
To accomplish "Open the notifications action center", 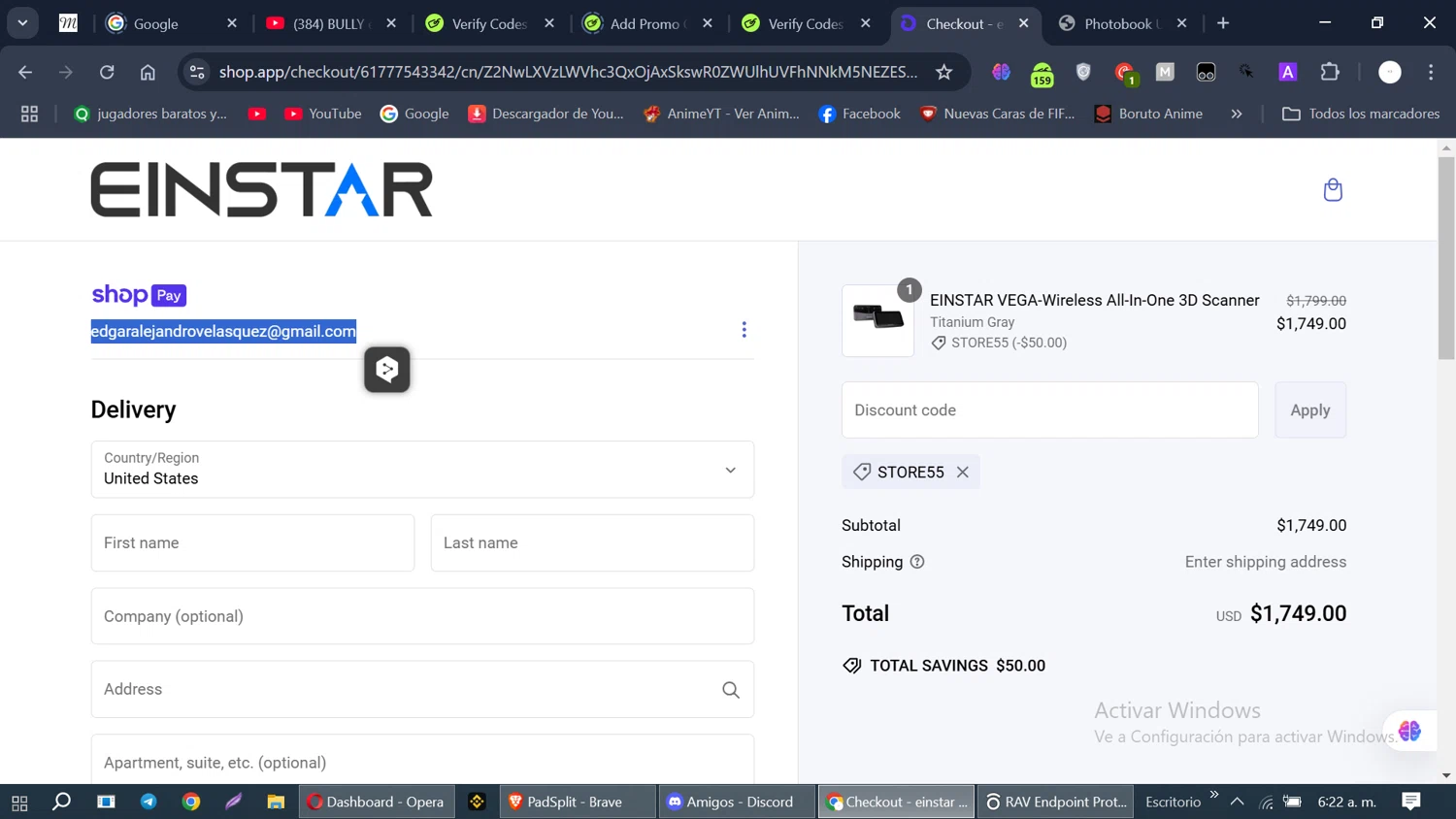I will pyautogui.click(x=1411, y=802).
